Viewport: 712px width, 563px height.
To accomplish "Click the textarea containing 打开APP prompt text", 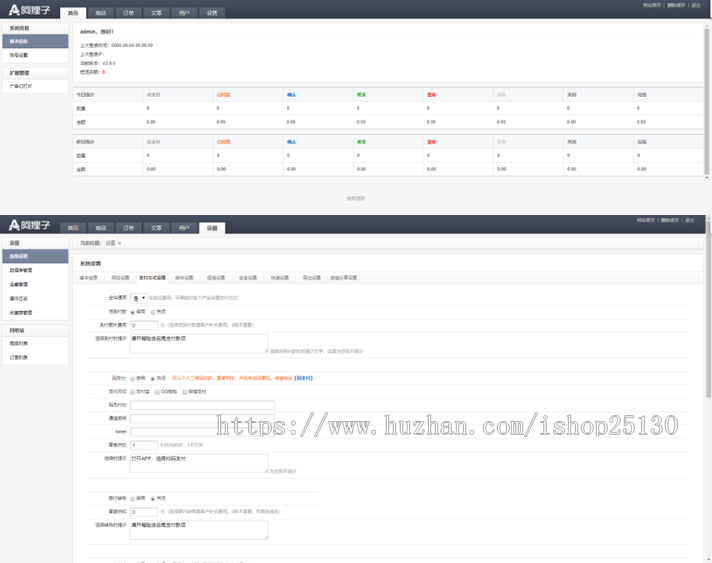I will 199,464.
